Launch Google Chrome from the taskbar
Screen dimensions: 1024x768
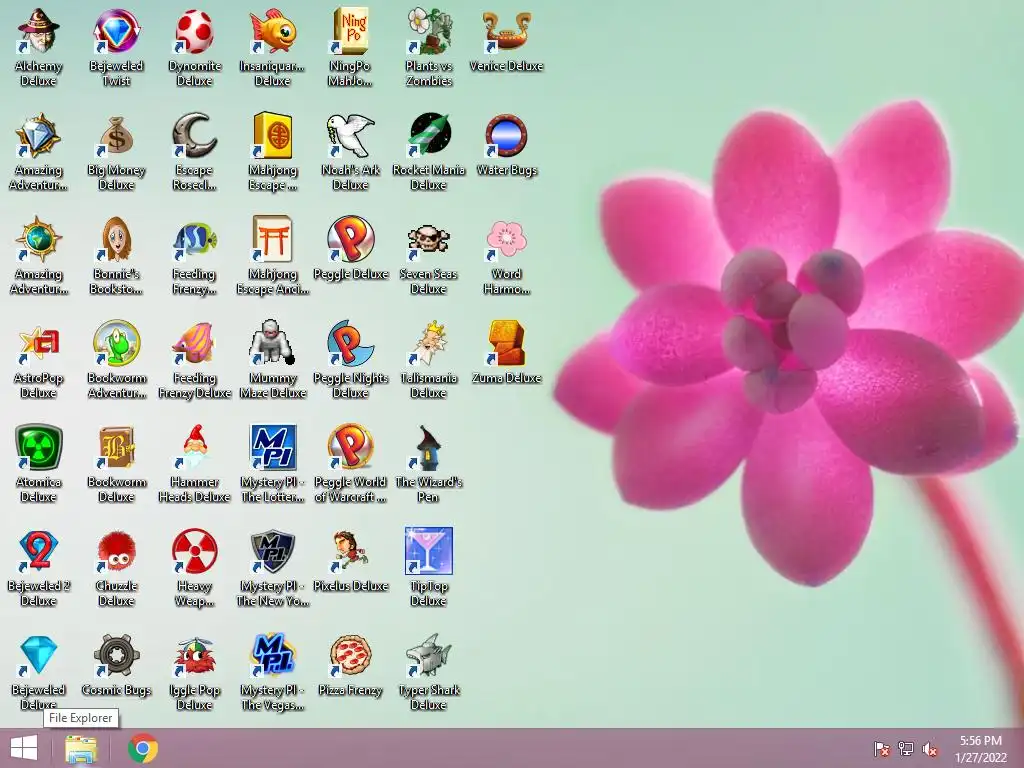tap(143, 748)
